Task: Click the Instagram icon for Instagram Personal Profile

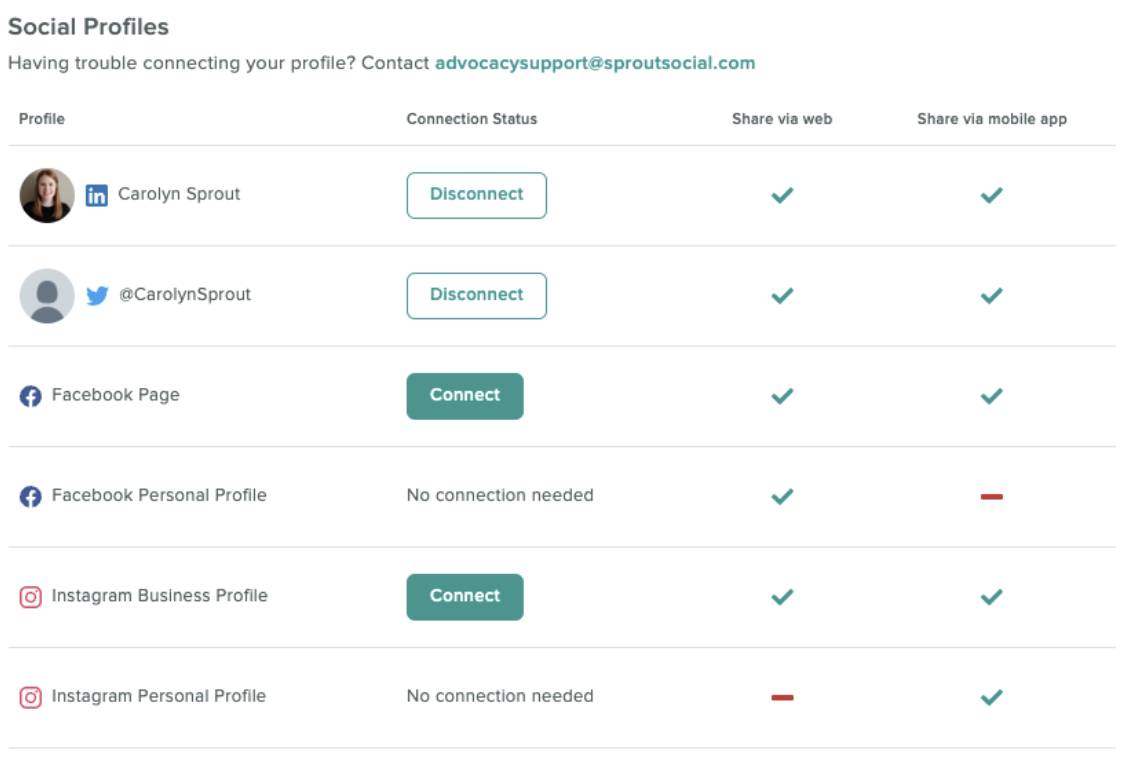Action: (30, 698)
